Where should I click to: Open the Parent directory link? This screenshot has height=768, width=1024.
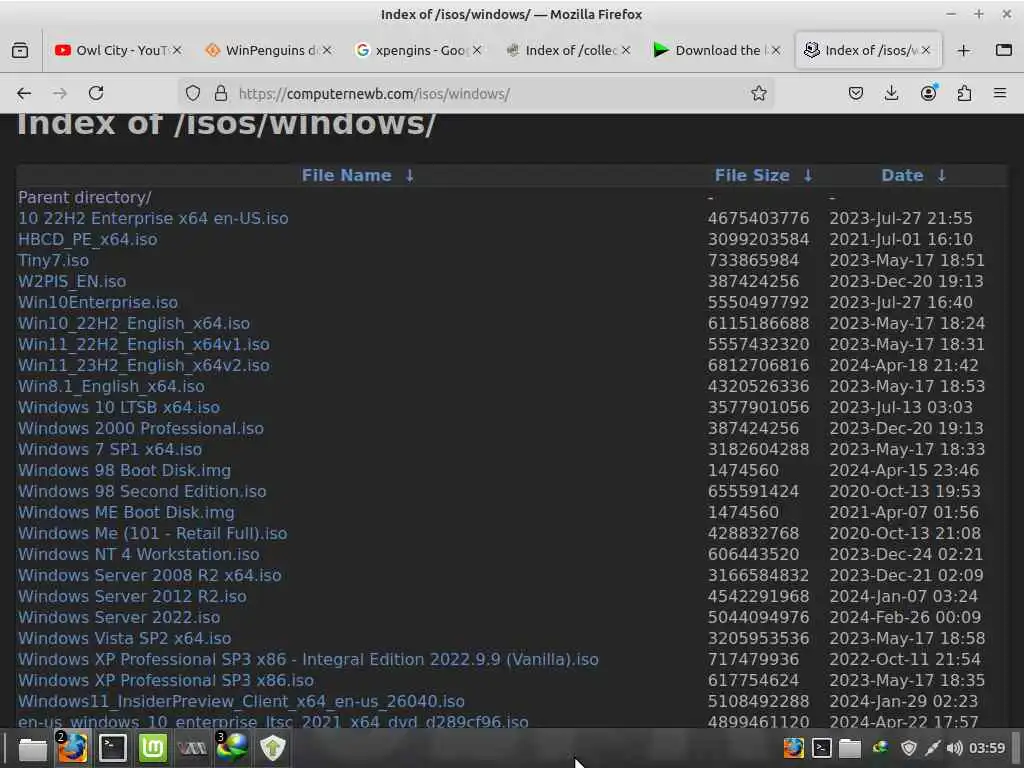coord(85,197)
